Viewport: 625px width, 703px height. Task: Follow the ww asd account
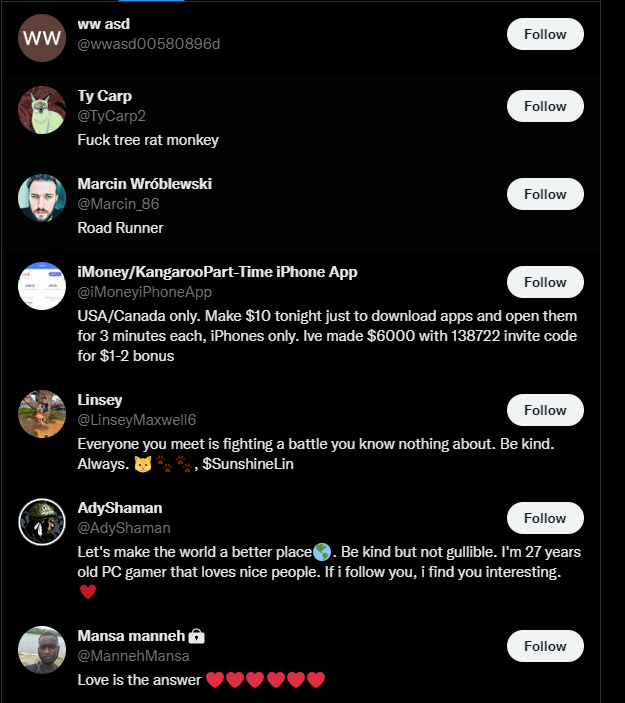(x=545, y=34)
